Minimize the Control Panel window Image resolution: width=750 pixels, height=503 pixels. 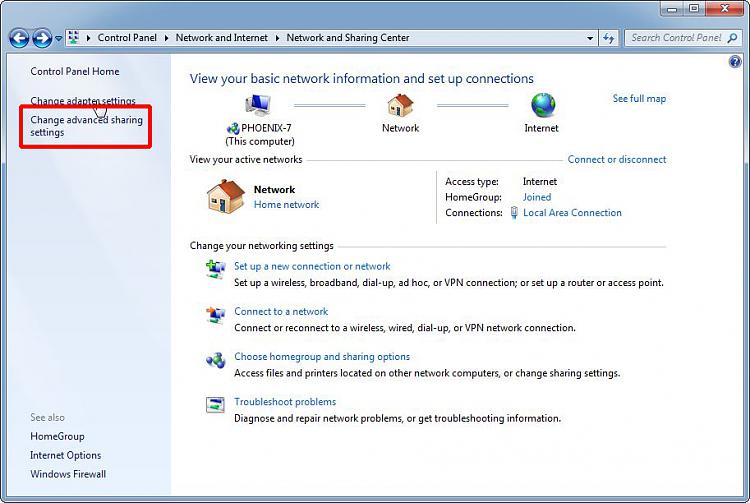[x=673, y=8]
